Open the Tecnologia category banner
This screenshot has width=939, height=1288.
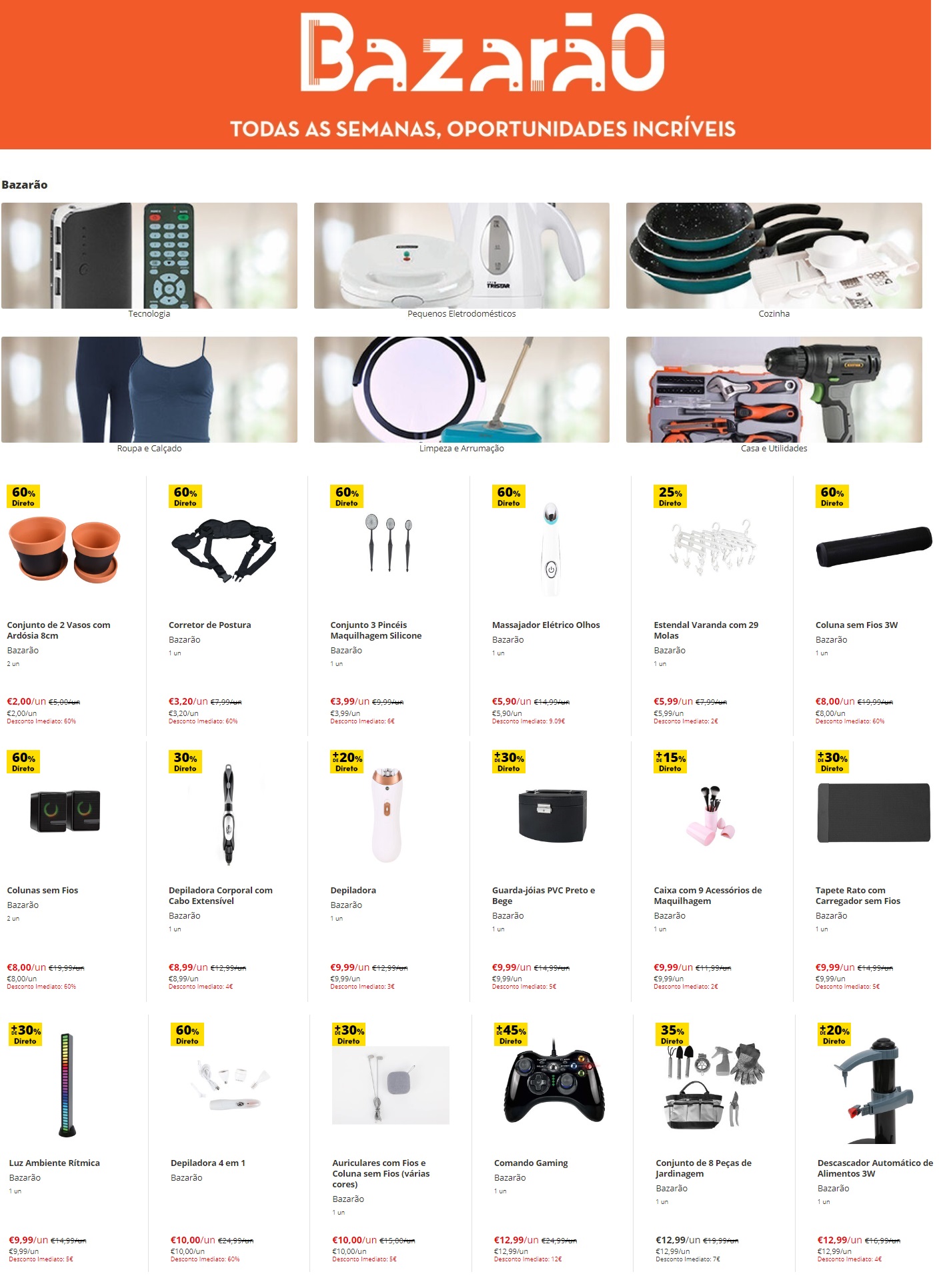(149, 255)
